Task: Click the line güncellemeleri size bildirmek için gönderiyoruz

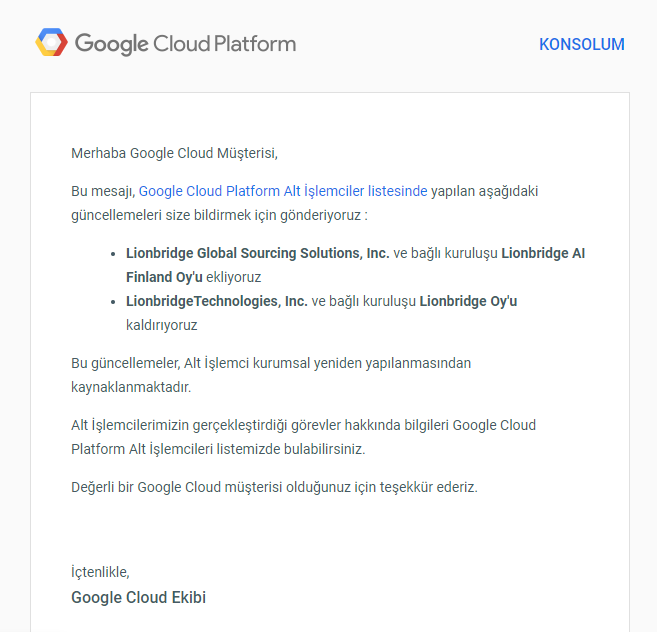Action: tap(219, 215)
